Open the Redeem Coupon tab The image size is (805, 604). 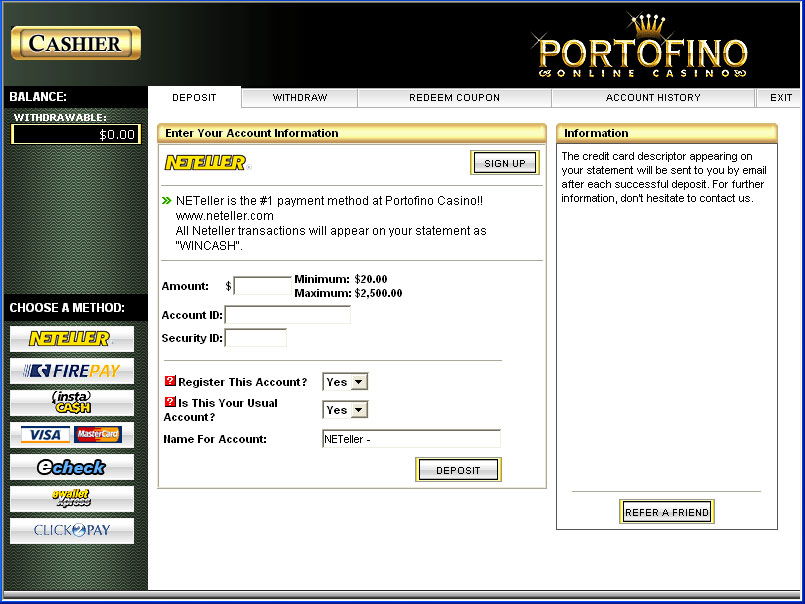(x=454, y=98)
